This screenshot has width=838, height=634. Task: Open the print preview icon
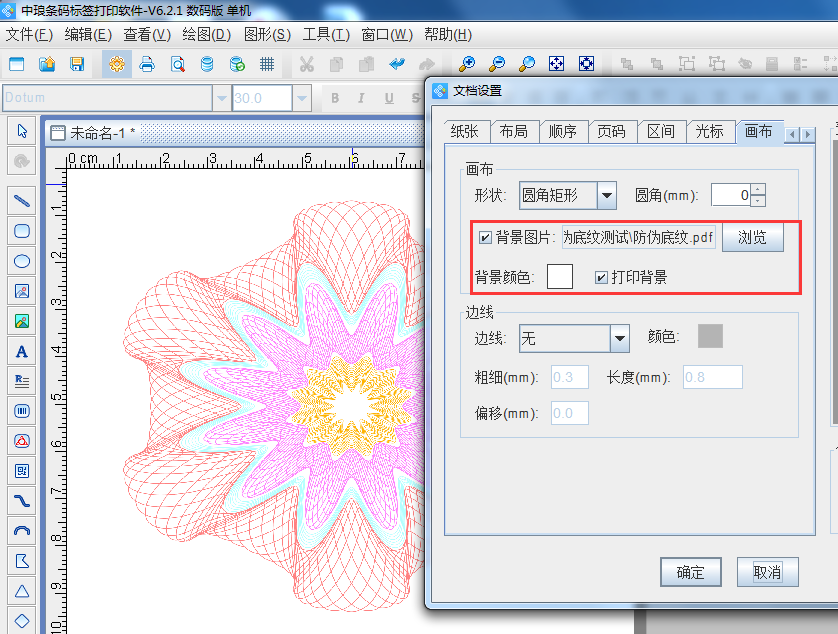(177, 63)
